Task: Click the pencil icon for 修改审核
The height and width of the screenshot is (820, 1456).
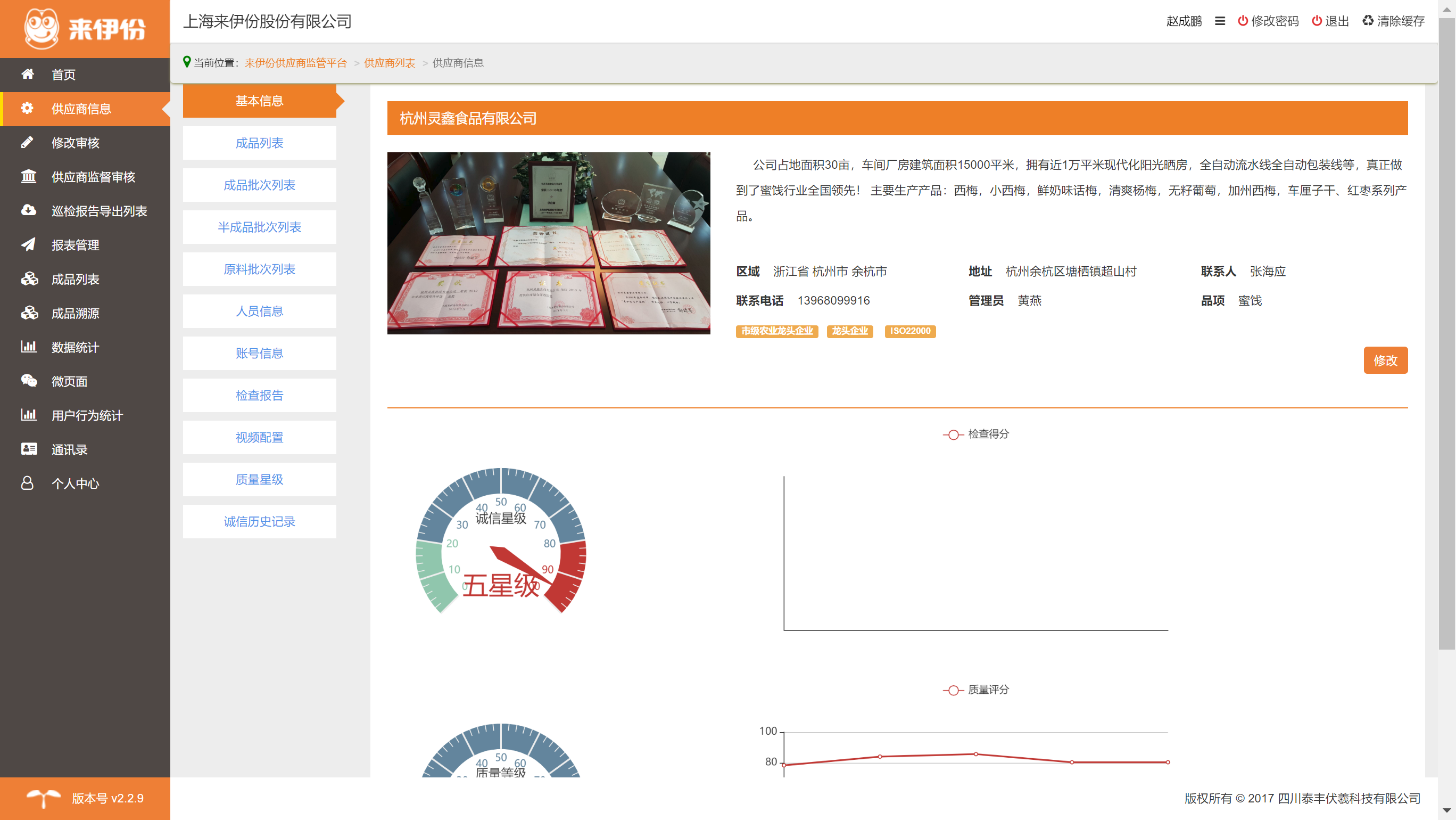Action: tap(28, 143)
